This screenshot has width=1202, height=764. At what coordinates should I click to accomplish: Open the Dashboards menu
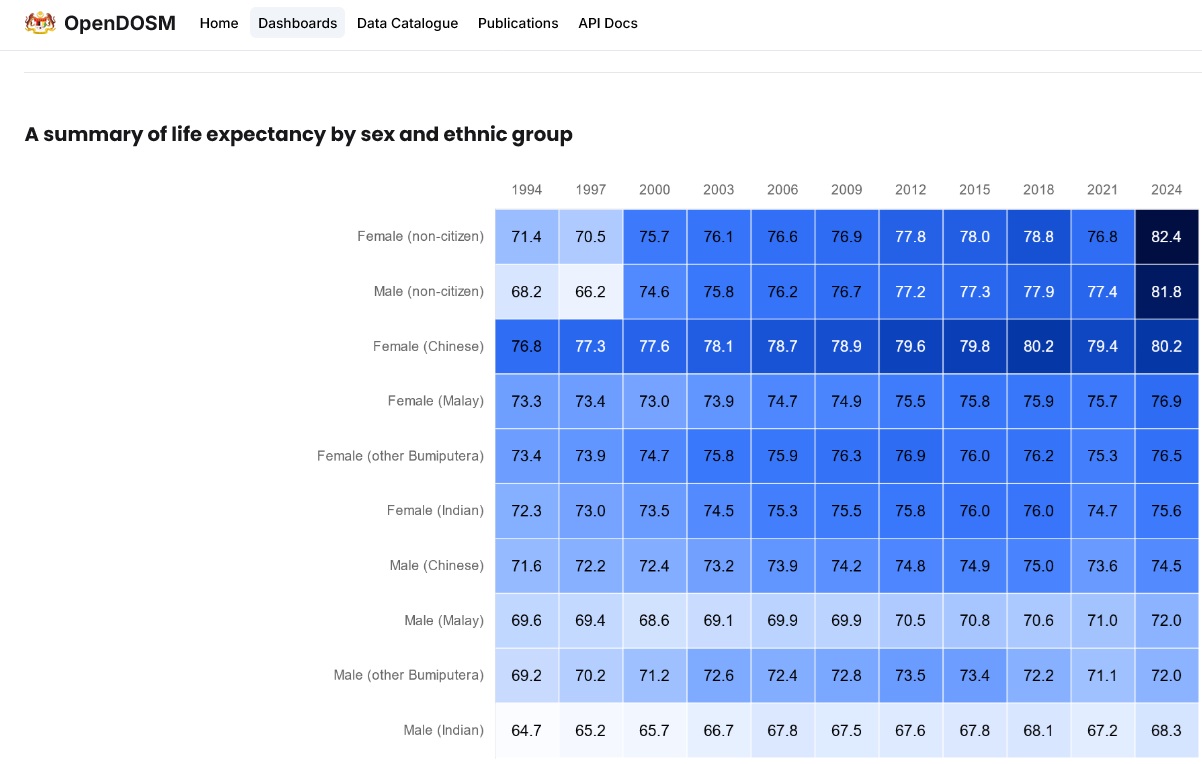click(x=297, y=23)
